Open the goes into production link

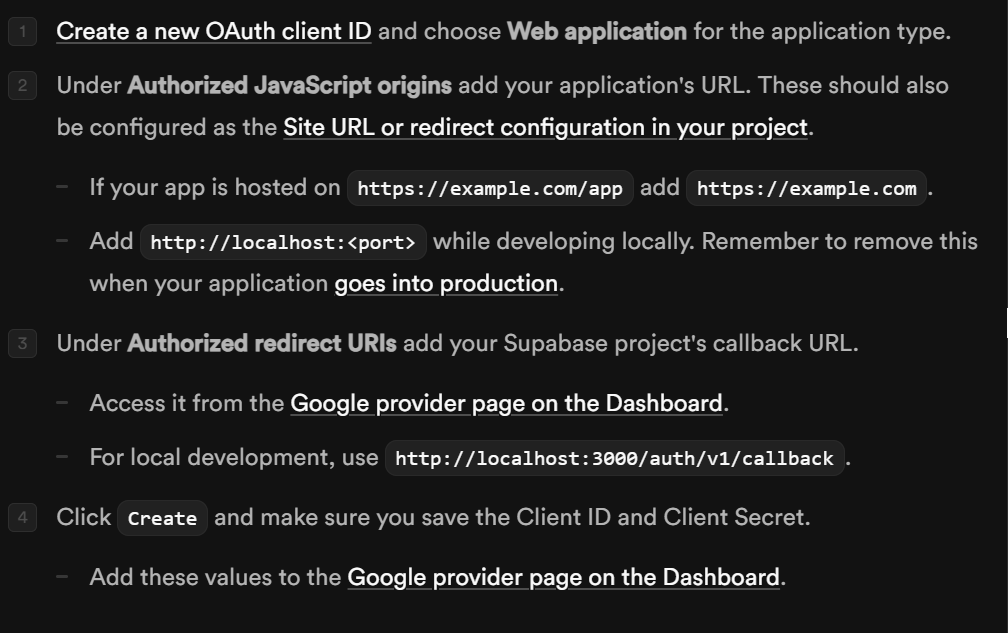tap(446, 284)
